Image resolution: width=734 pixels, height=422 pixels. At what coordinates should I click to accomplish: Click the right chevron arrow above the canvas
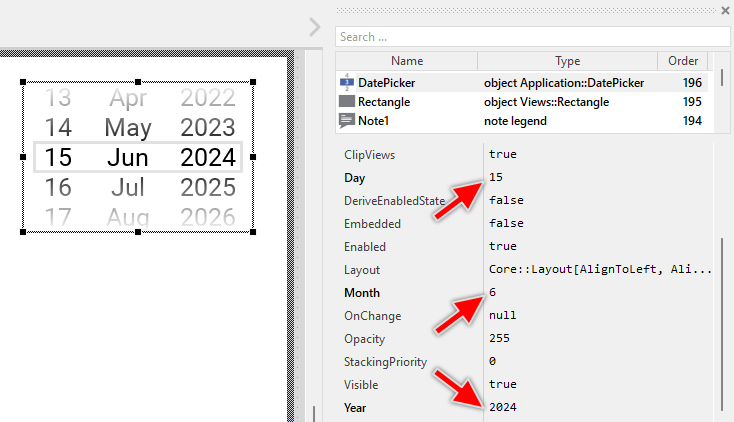click(x=315, y=27)
